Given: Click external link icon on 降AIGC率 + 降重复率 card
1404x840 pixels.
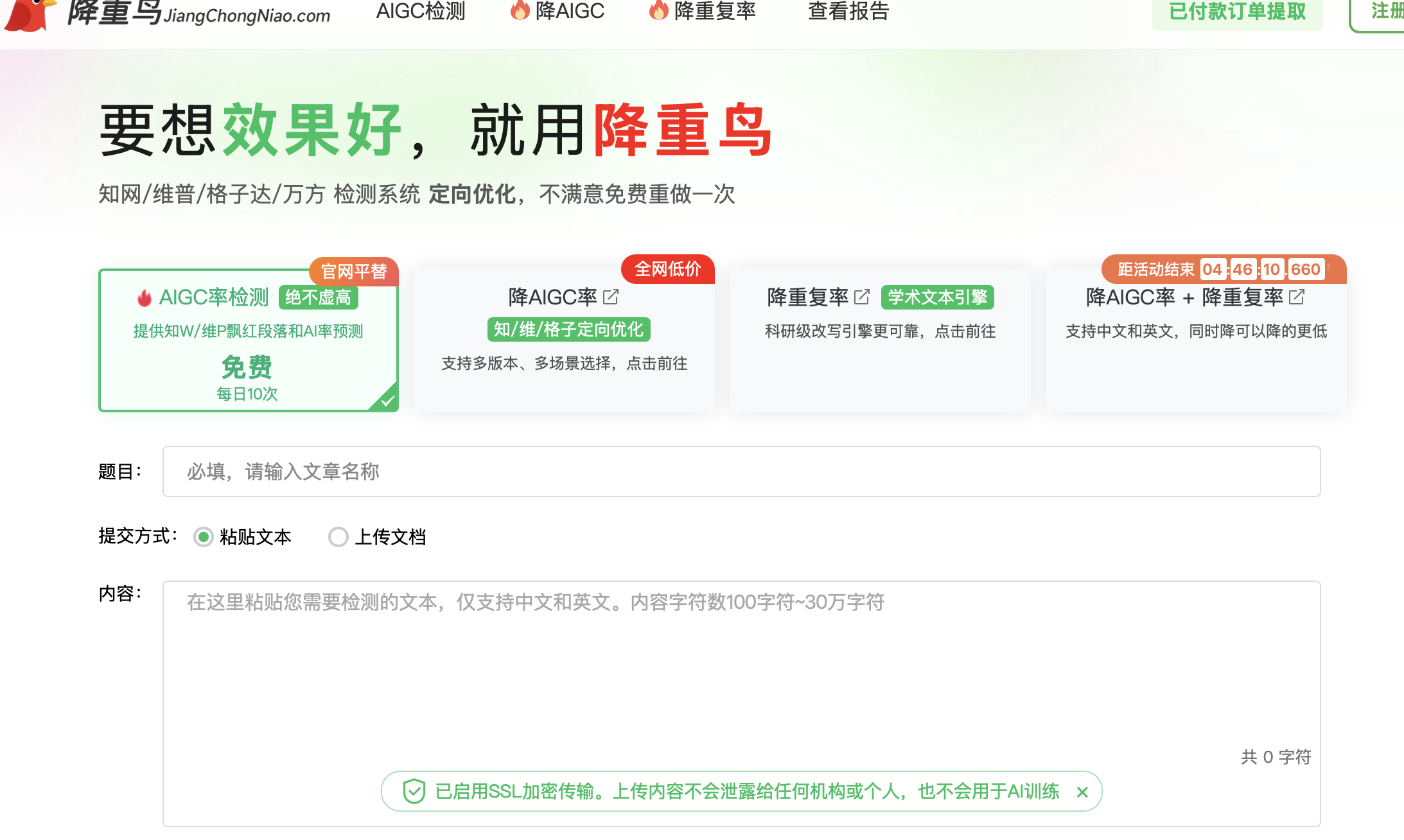Looking at the screenshot, I should click(x=1297, y=297).
